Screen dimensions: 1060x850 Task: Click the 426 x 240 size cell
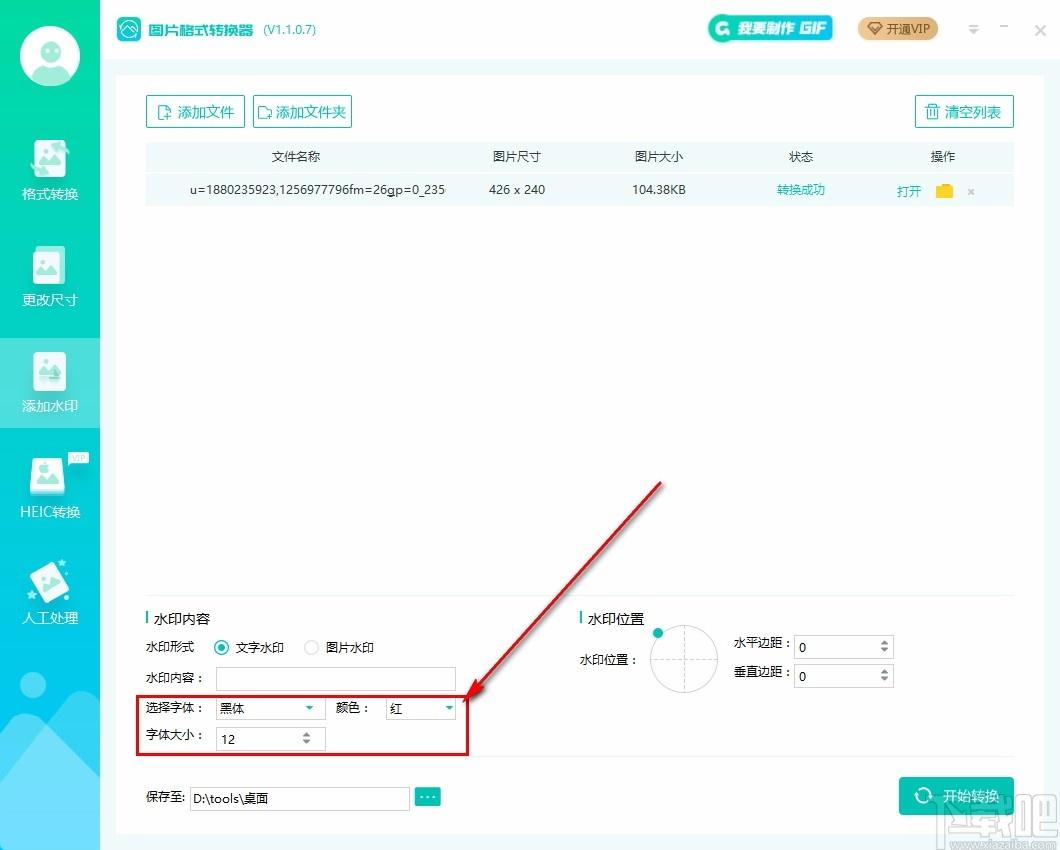pos(516,190)
